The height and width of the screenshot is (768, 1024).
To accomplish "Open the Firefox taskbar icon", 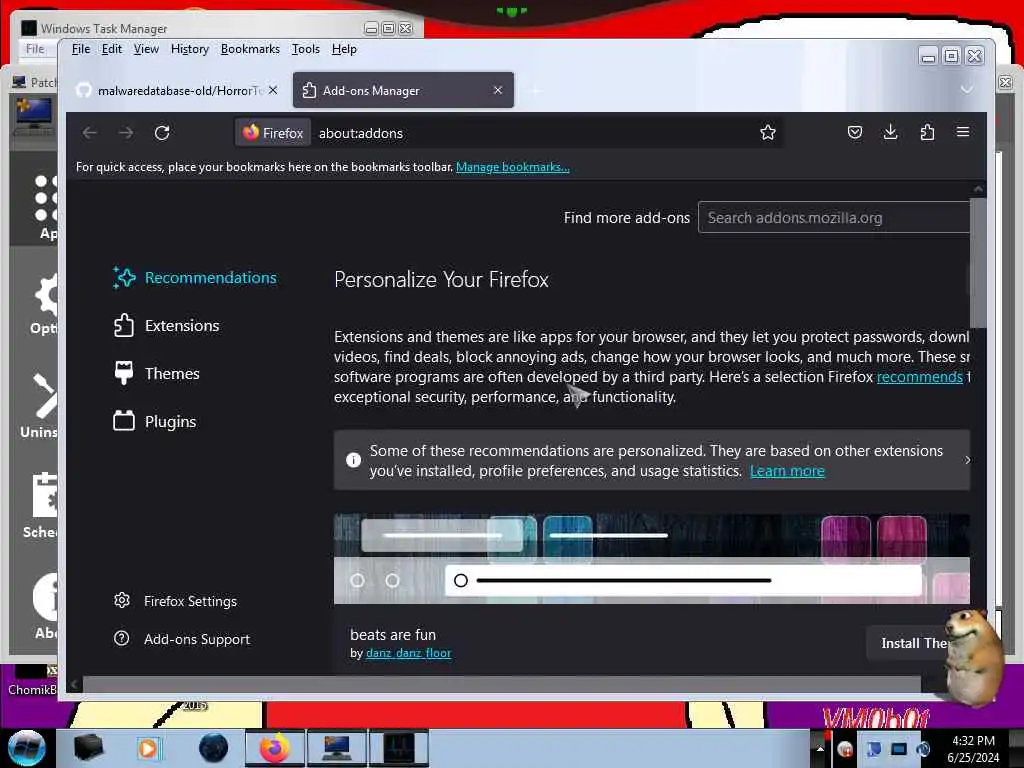I will (274, 748).
